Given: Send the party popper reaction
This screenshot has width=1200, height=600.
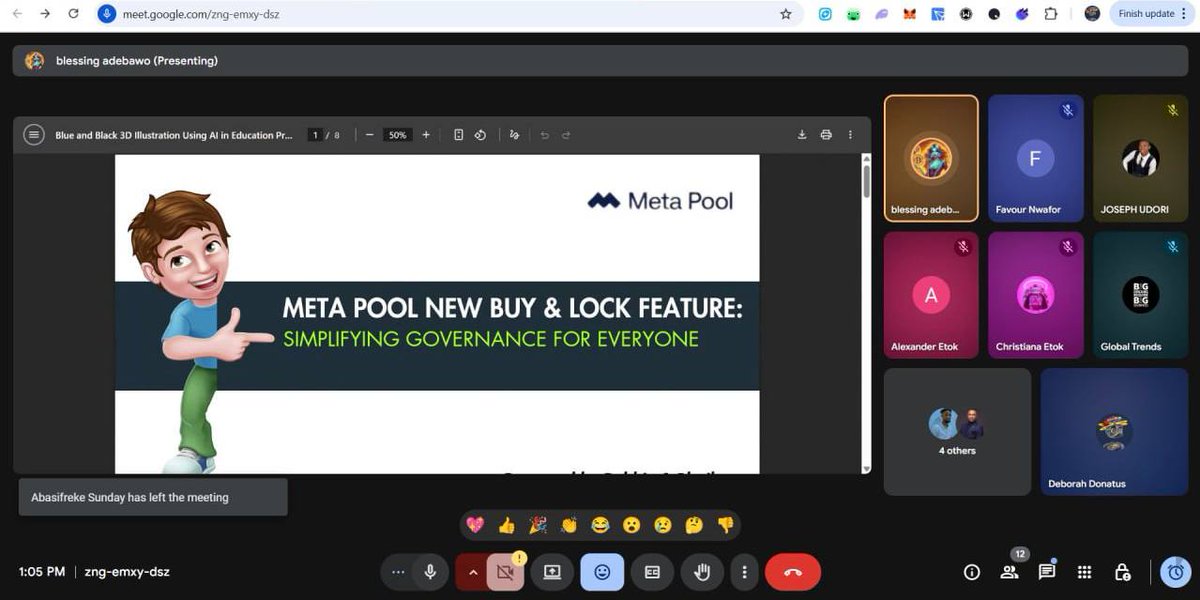Looking at the screenshot, I should click(x=538, y=524).
